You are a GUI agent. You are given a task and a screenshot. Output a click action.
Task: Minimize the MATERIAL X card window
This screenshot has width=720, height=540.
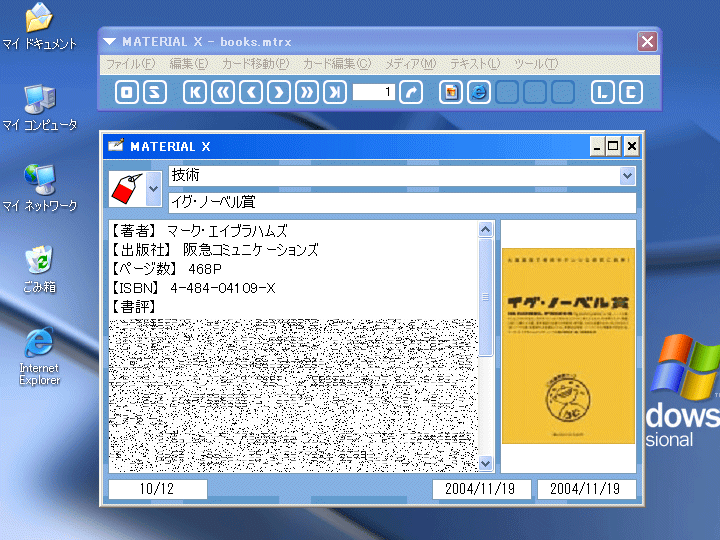click(597, 146)
